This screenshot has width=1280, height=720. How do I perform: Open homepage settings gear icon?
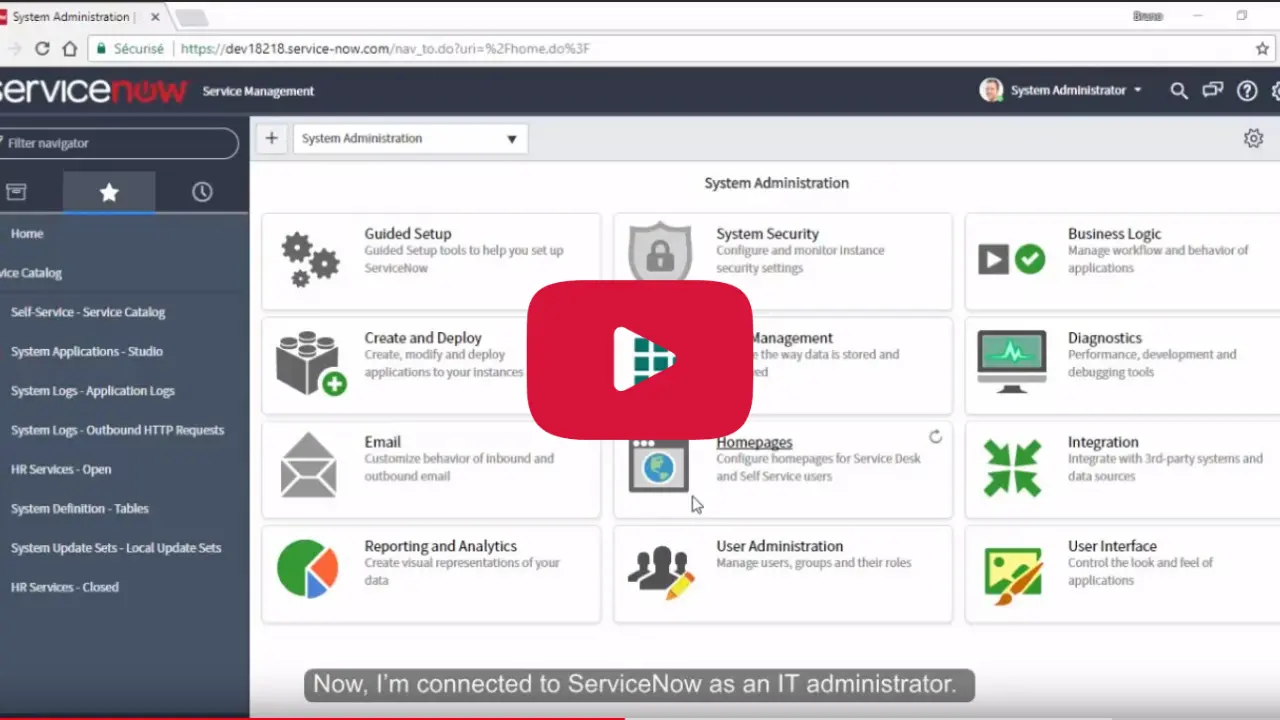[1253, 139]
